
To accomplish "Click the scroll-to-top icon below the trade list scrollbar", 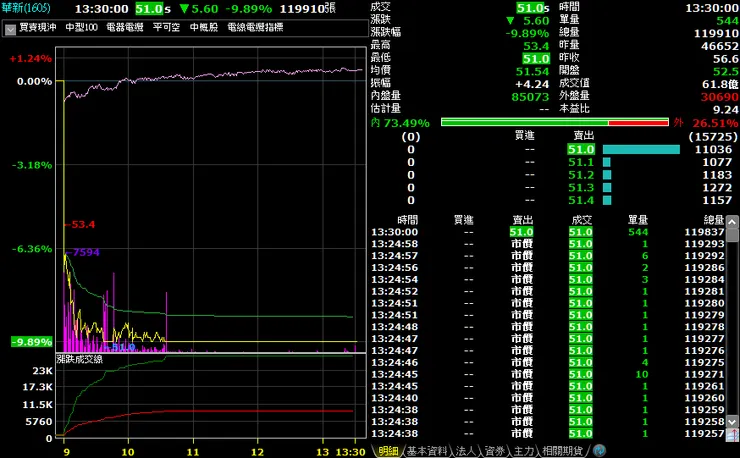I will pyautogui.click(x=732, y=435).
